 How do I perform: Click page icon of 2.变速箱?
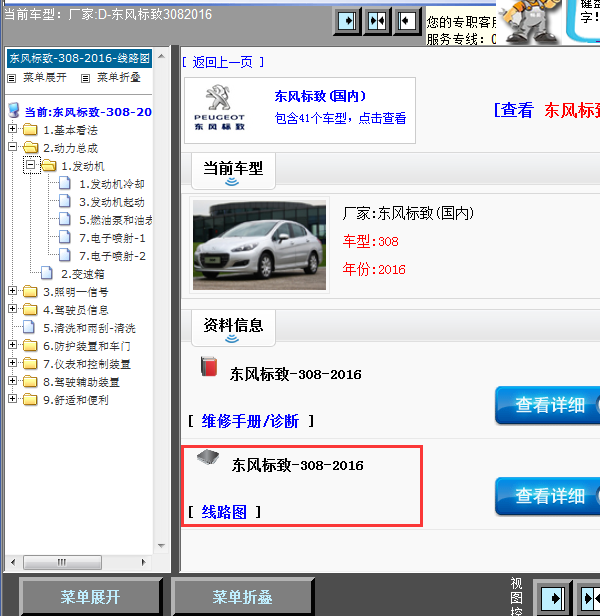pos(47,273)
